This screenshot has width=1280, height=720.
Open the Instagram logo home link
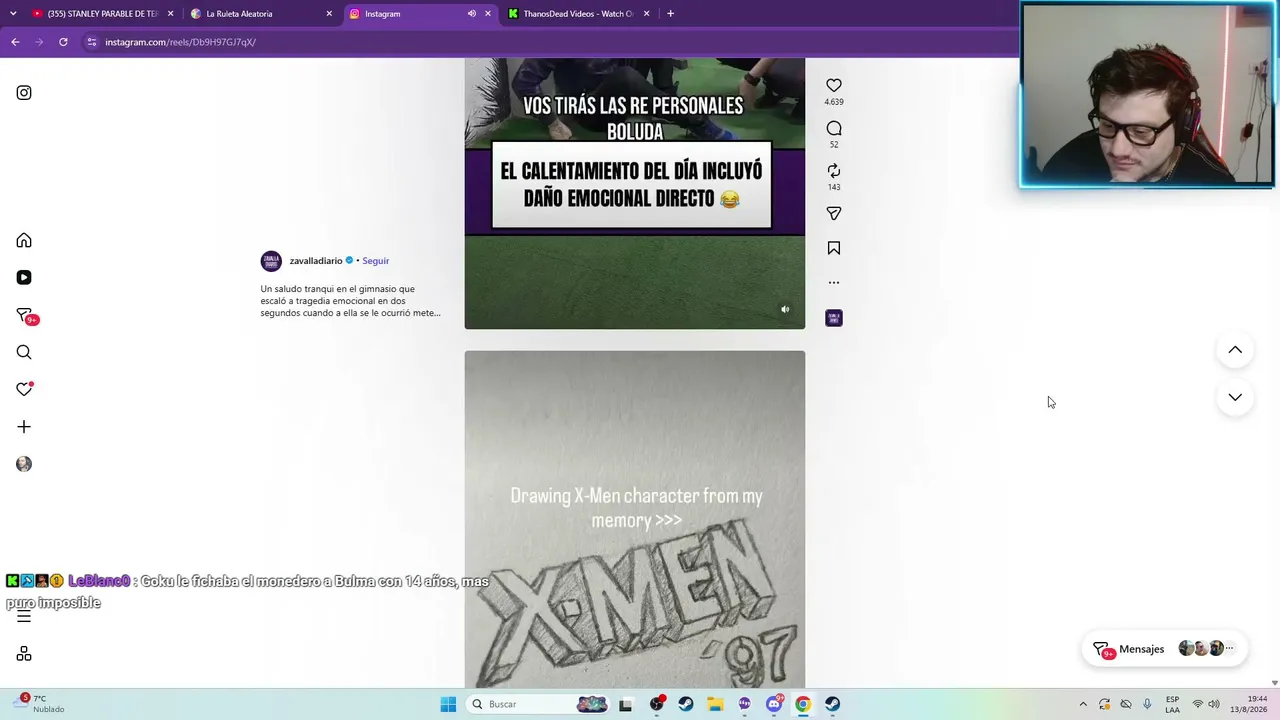[x=24, y=93]
